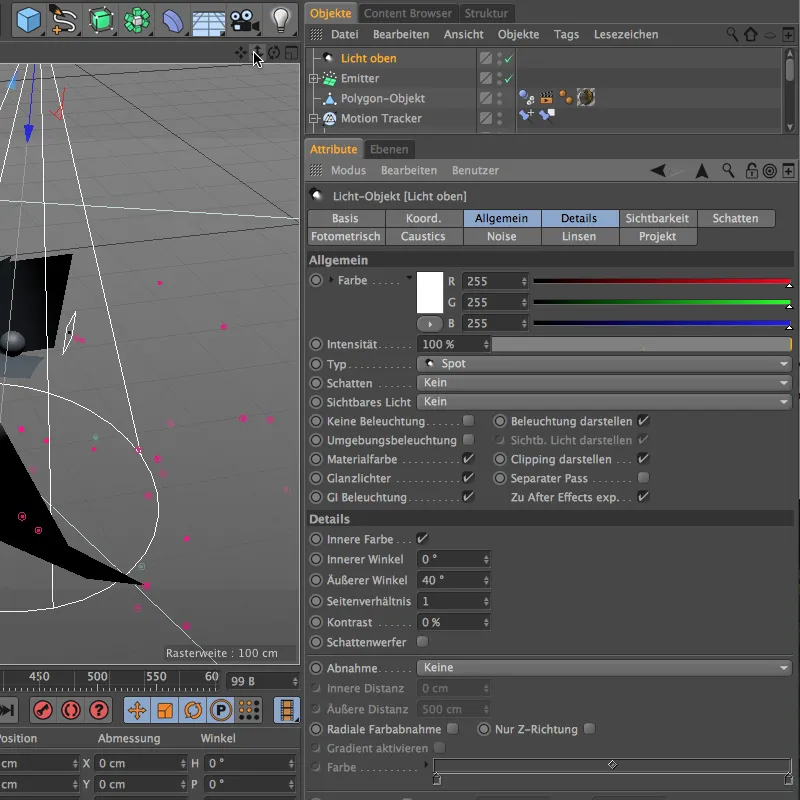Expand the Emitter object in the tree
The image size is (800, 800).
(313, 78)
